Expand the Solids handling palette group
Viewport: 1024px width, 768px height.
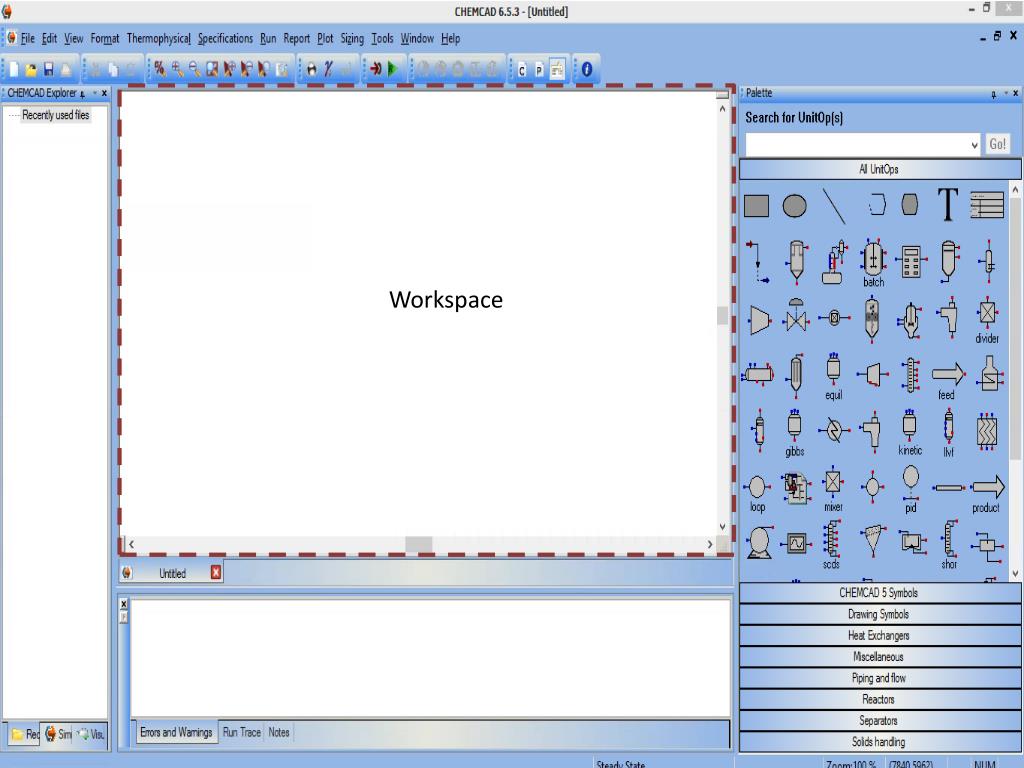click(880, 742)
